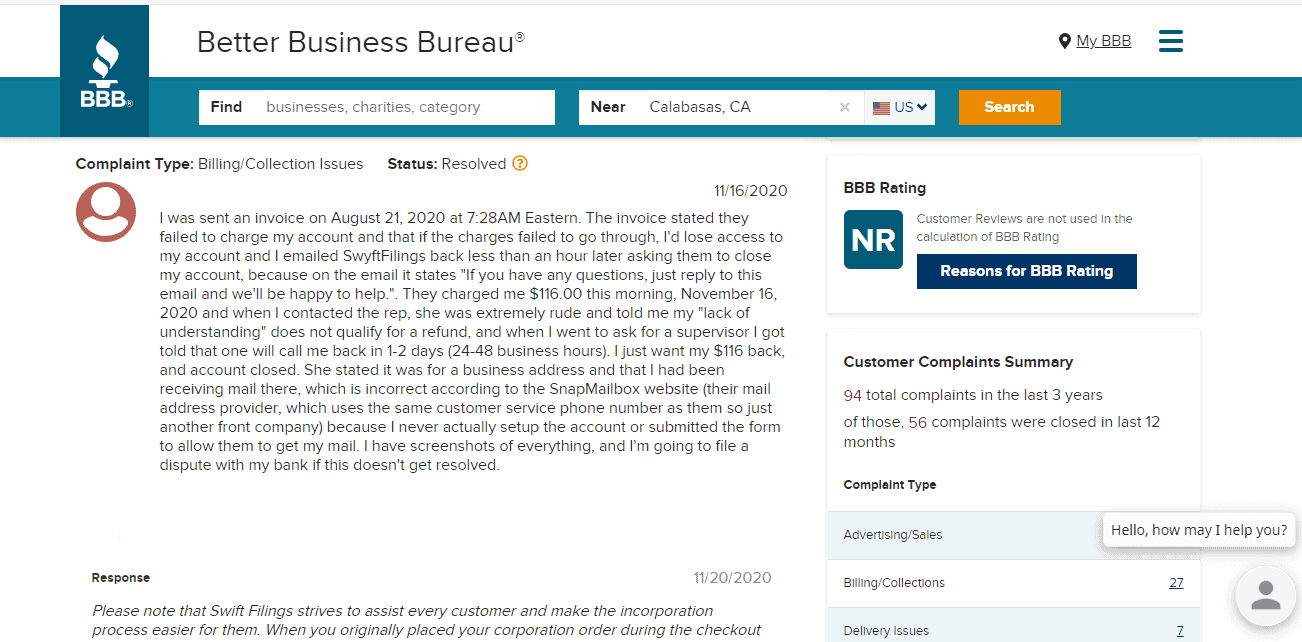
Task: Click the Near location input field
Action: (x=722, y=107)
